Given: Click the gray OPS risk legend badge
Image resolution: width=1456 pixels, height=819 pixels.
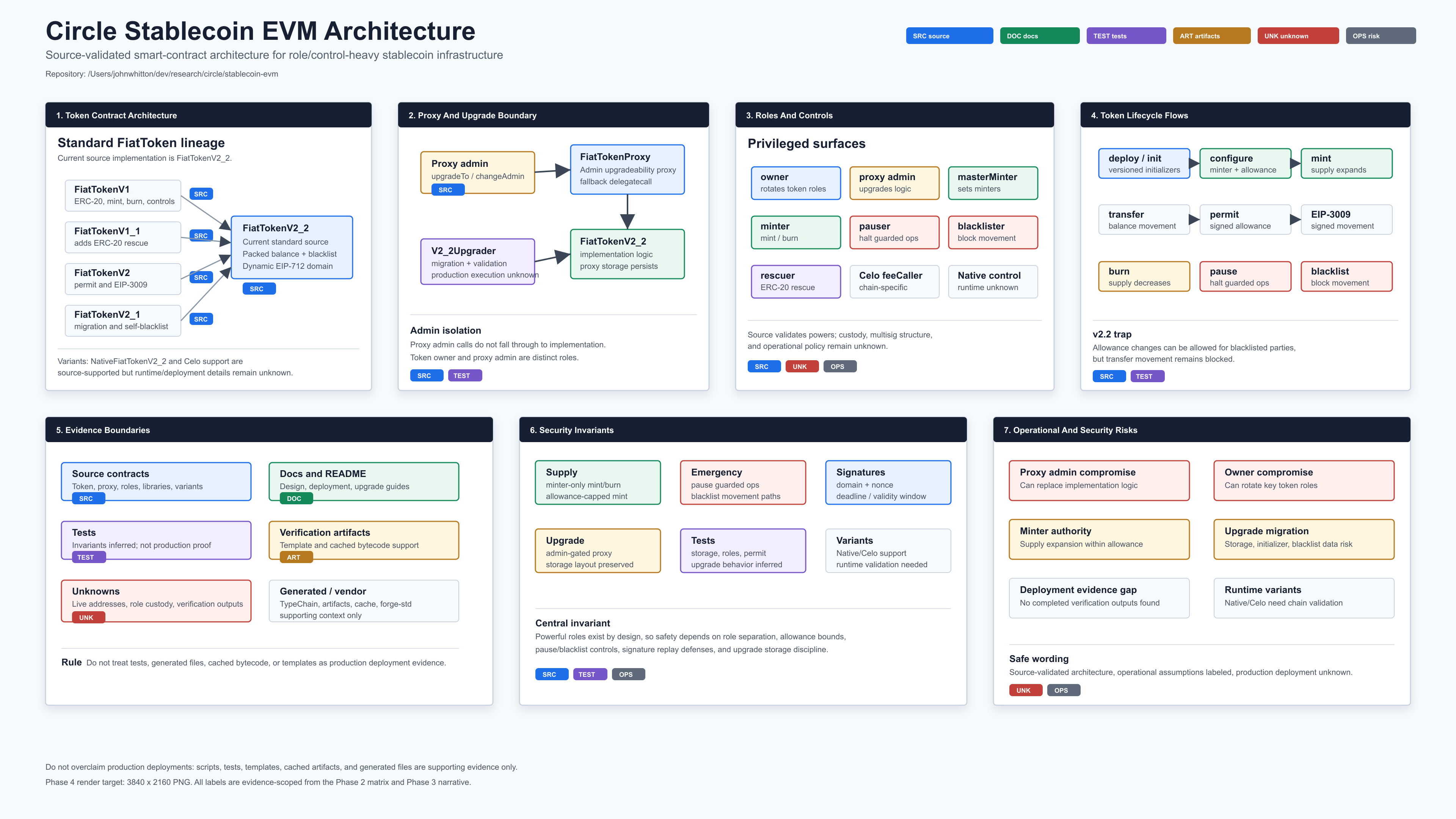Looking at the screenshot, I should [1380, 36].
